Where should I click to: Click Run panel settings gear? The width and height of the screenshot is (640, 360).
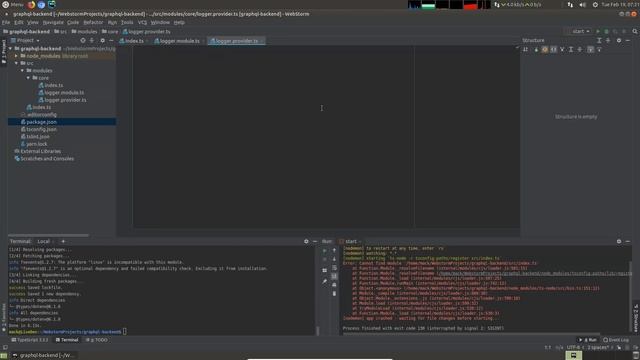pos(619,241)
